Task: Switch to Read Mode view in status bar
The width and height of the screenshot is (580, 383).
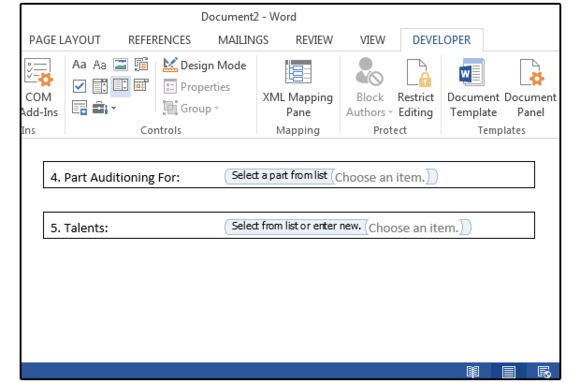Action: click(x=473, y=372)
